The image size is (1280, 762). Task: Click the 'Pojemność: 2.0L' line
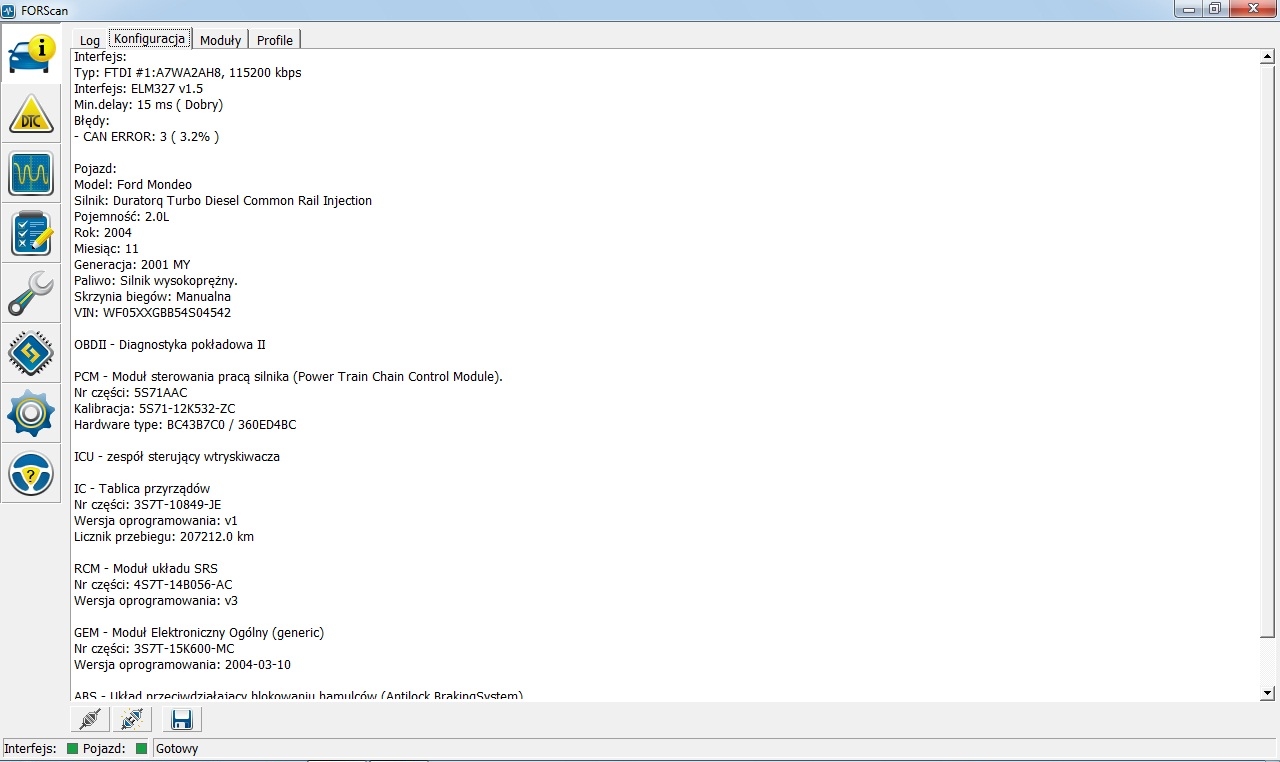click(121, 217)
